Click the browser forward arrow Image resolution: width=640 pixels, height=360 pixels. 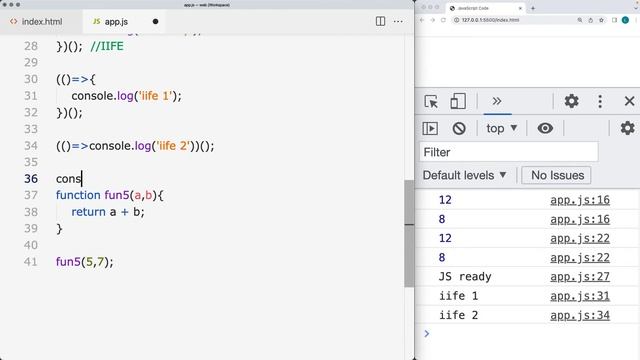point(433,20)
